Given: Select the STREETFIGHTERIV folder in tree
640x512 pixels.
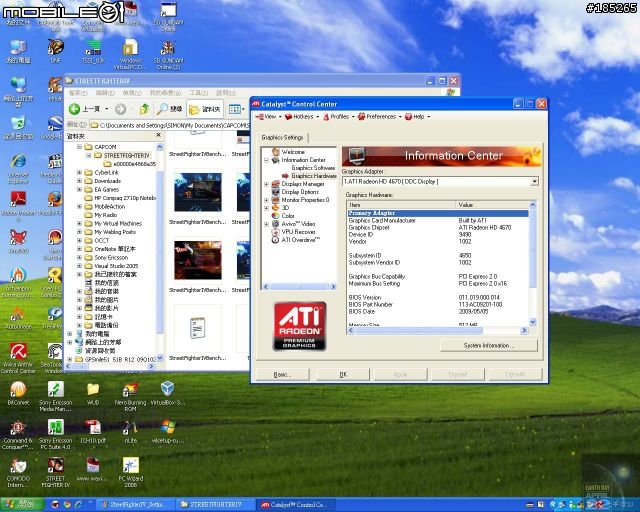Looking at the screenshot, I should (126, 156).
